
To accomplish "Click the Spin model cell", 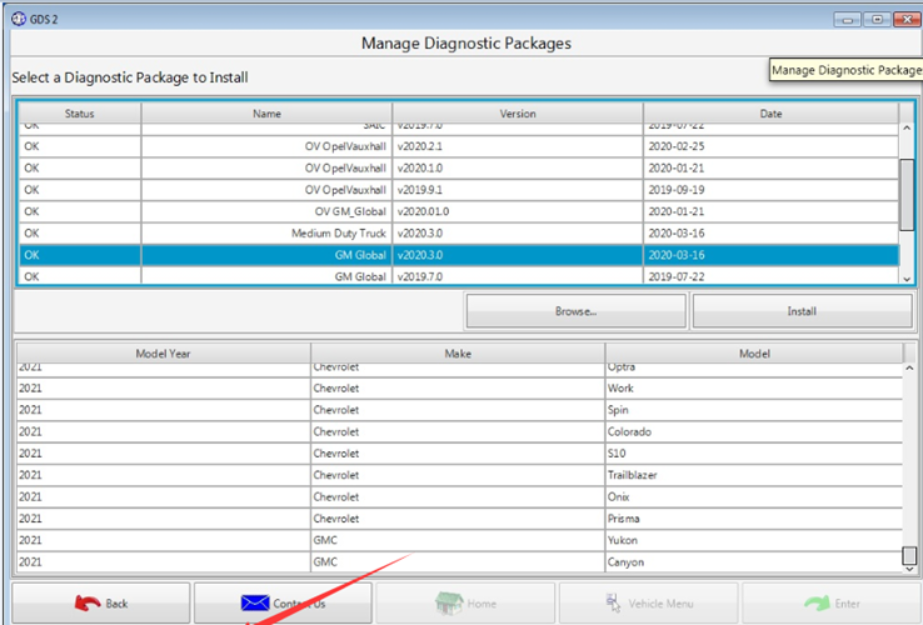I will click(x=754, y=410).
